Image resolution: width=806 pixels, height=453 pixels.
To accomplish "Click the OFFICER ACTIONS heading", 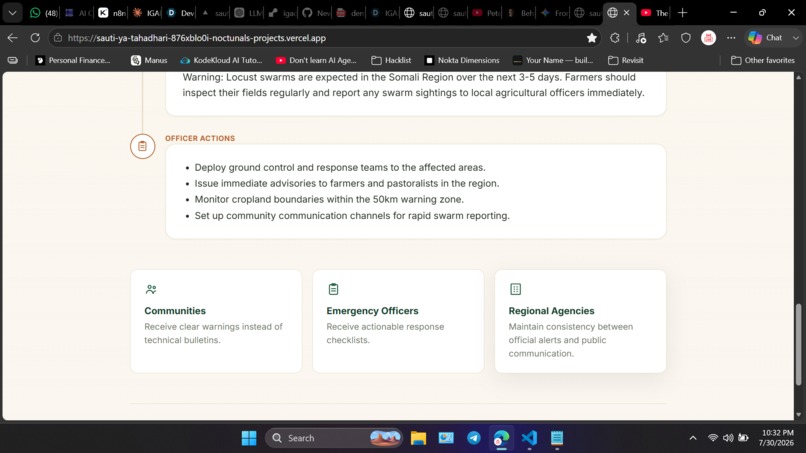I will pyautogui.click(x=200, y=138).
